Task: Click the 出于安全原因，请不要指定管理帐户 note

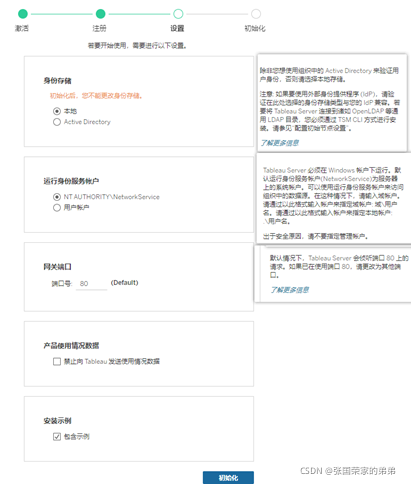Action: tap(315, 236)
